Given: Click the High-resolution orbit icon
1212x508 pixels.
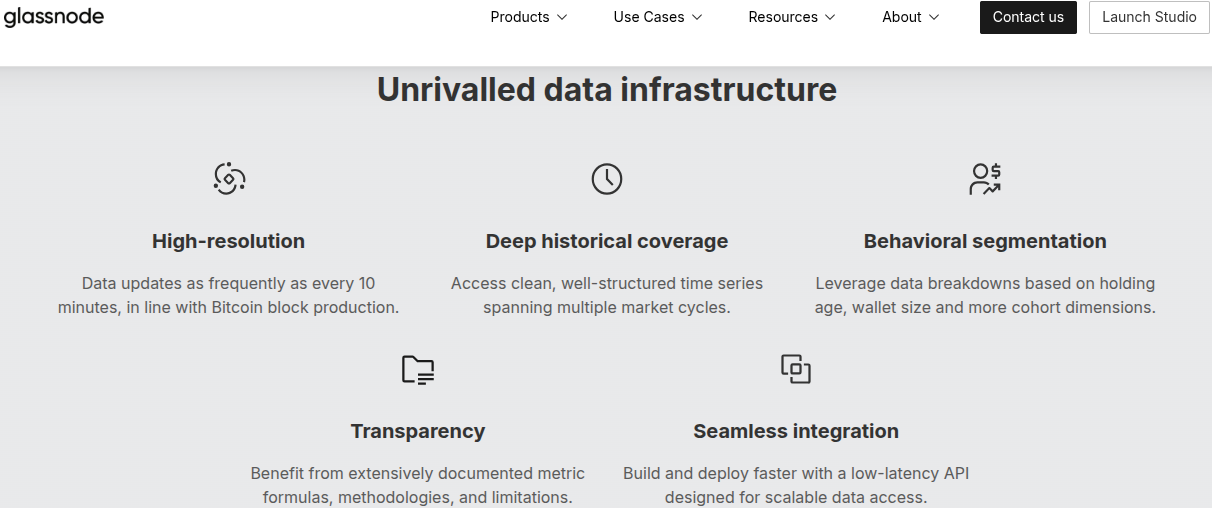Looking at the screenshot, I should (x=229, y=179).
